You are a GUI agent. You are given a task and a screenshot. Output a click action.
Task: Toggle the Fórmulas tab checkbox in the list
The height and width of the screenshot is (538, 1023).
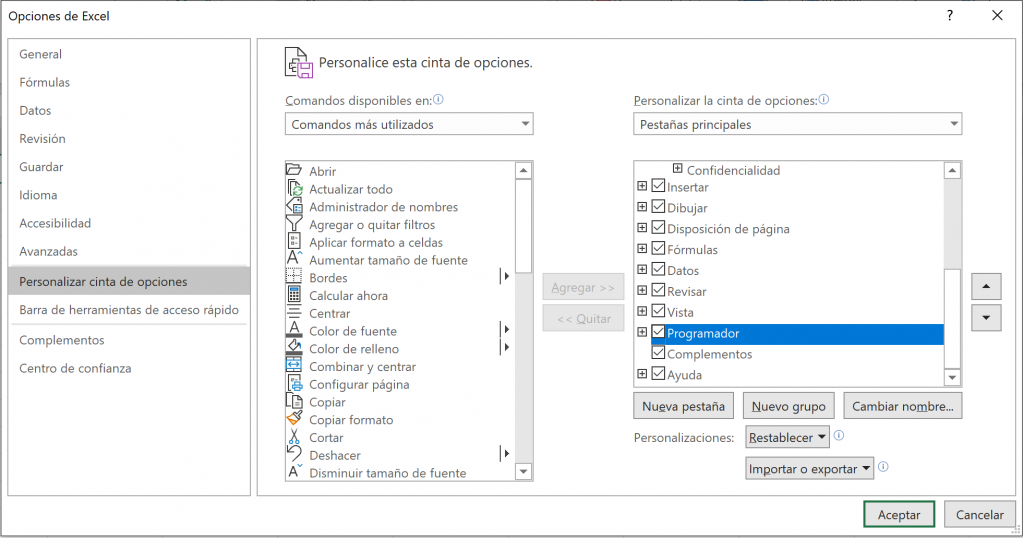coord(658,248)
